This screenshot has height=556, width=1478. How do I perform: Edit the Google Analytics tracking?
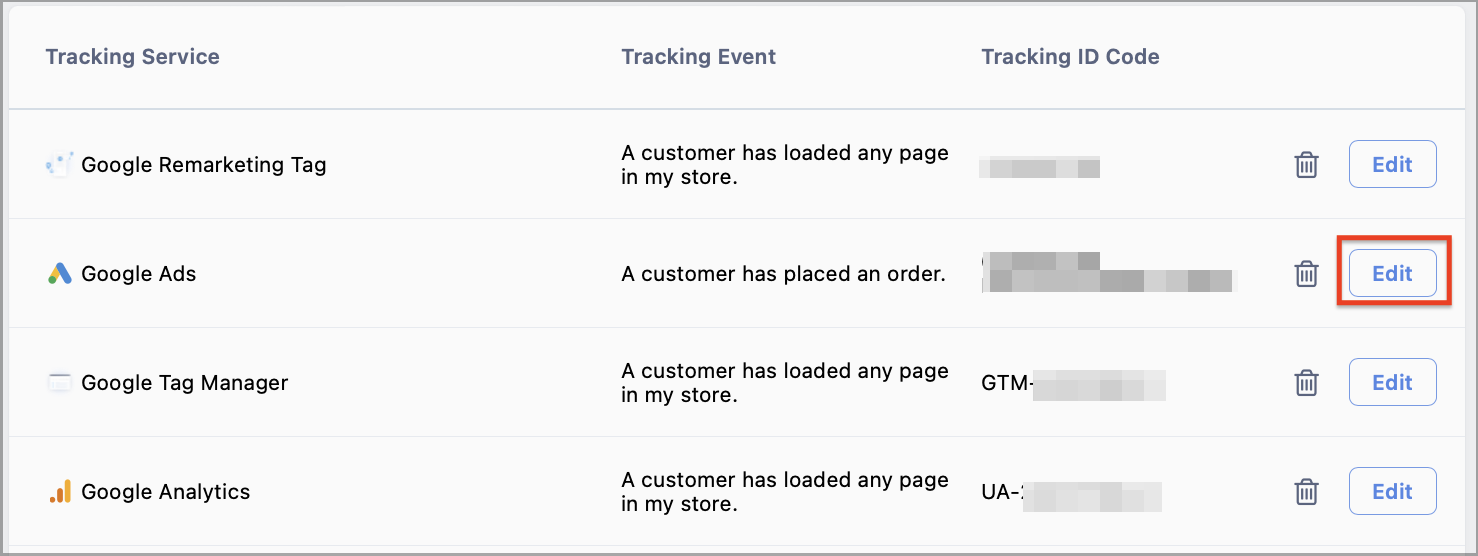point(1392,492)
